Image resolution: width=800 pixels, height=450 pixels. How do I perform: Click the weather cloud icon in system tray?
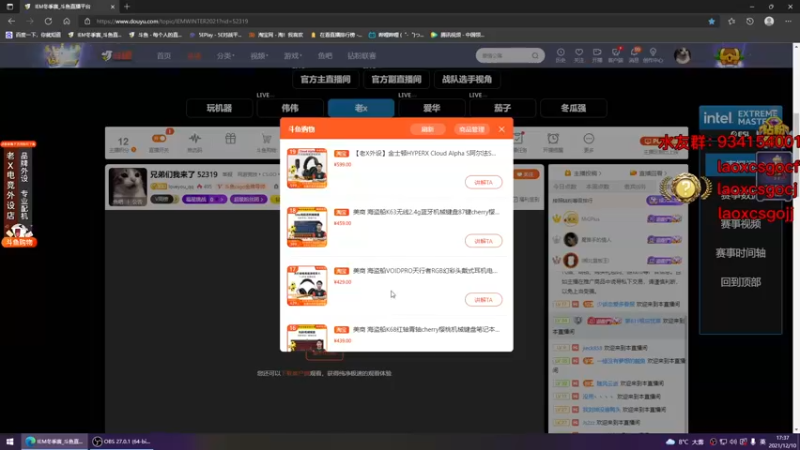click(x=670, y=442)
